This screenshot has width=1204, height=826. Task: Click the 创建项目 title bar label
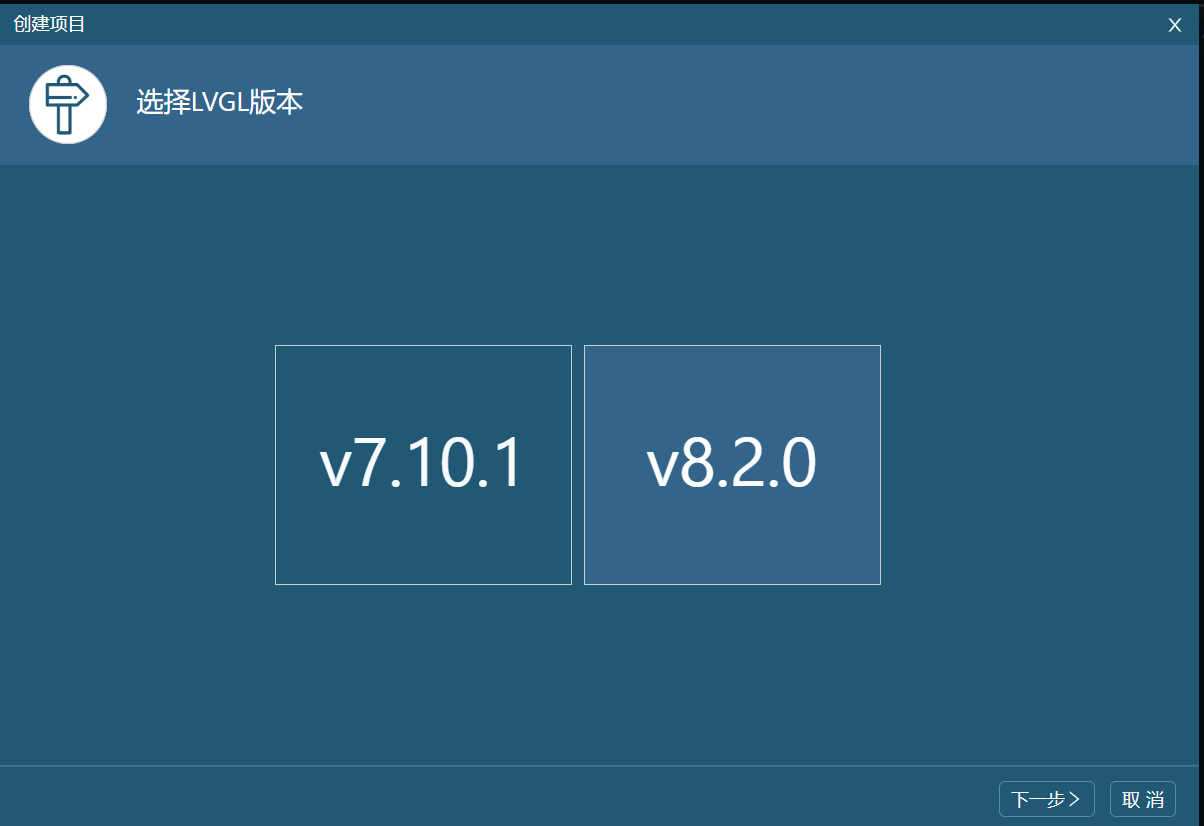pos(47,23)
